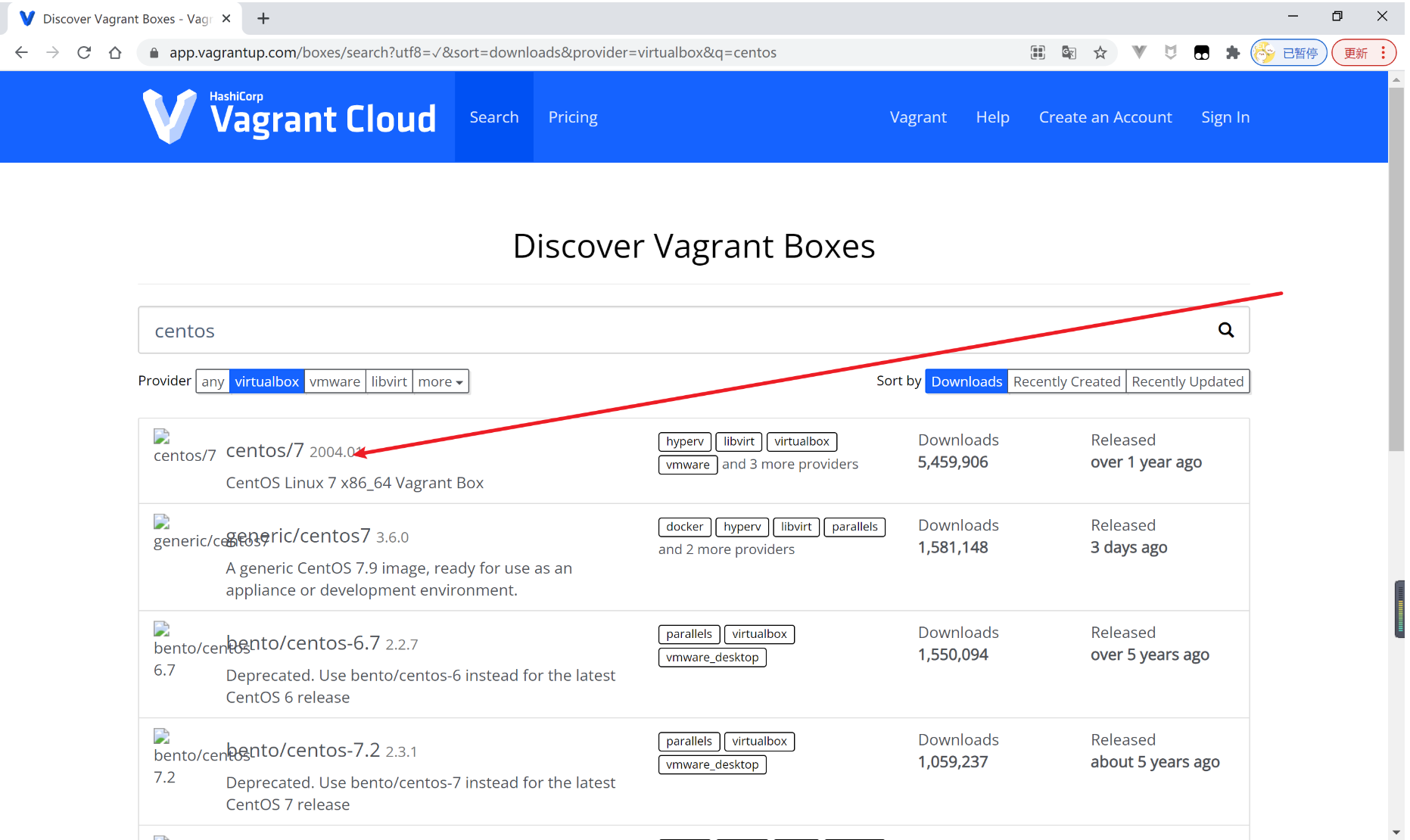The image size is (1410, 840).
Task: Click the 'CentOS Linux 7 x86_64 Vagrant Box' description
Action: (x=354, y=483)
